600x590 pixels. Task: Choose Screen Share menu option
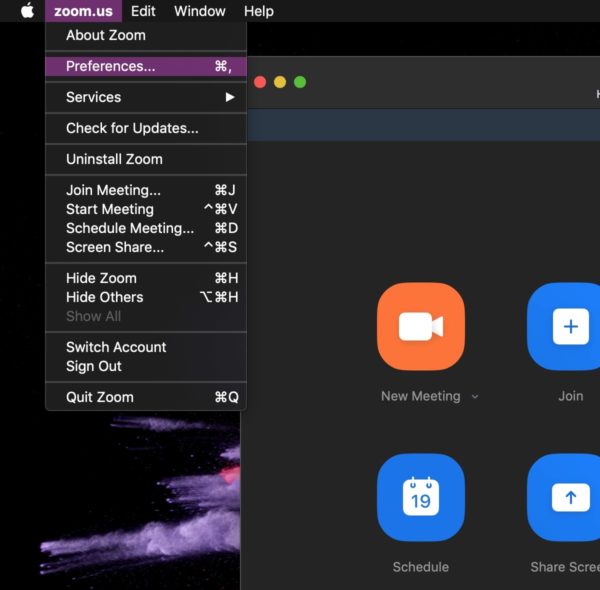click(x=115, y=247)
